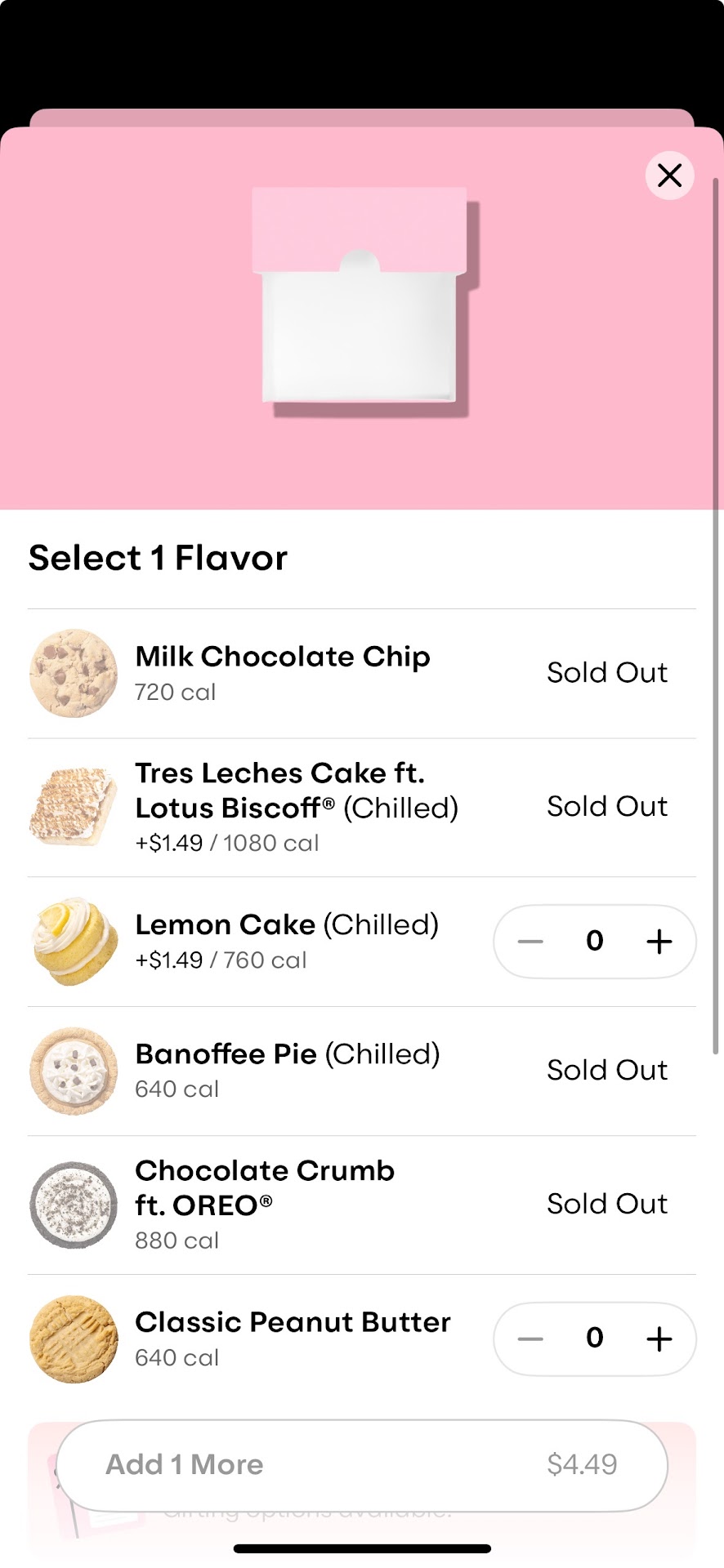The image size is (724, 1568).
Task: Tap plus for Classic Peanut Butter
Action: (x=659, y=1339)
